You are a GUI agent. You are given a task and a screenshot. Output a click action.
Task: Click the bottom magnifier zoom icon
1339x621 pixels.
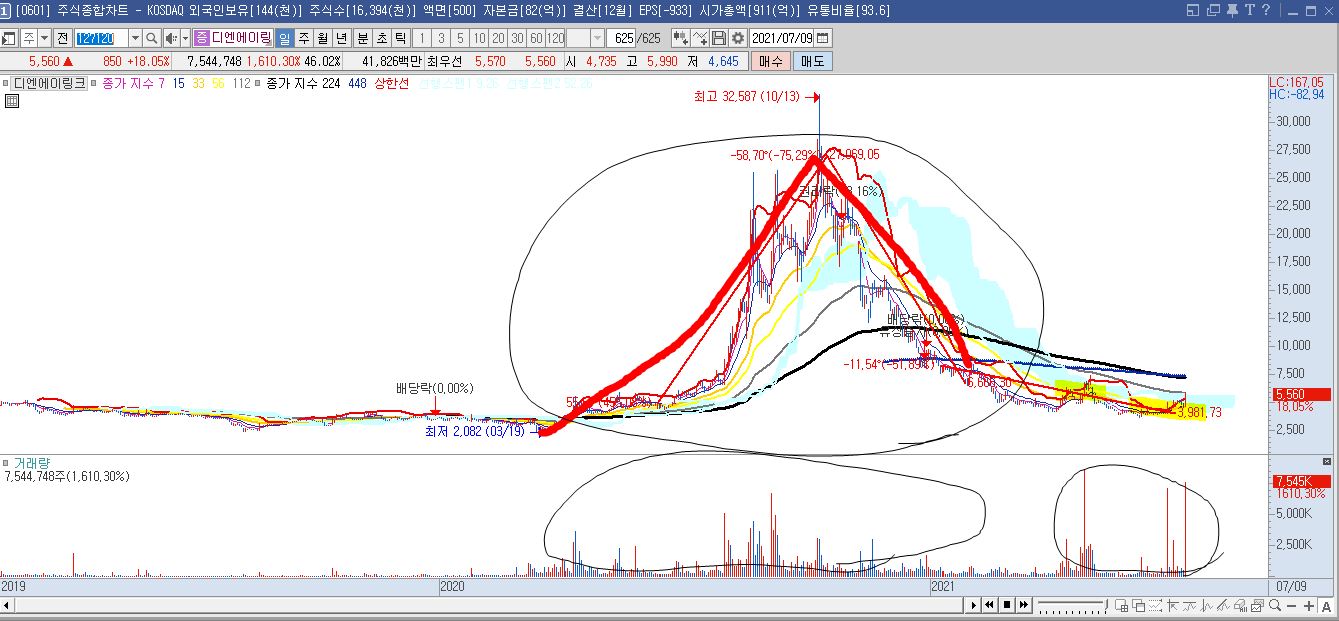point(1275,606)
